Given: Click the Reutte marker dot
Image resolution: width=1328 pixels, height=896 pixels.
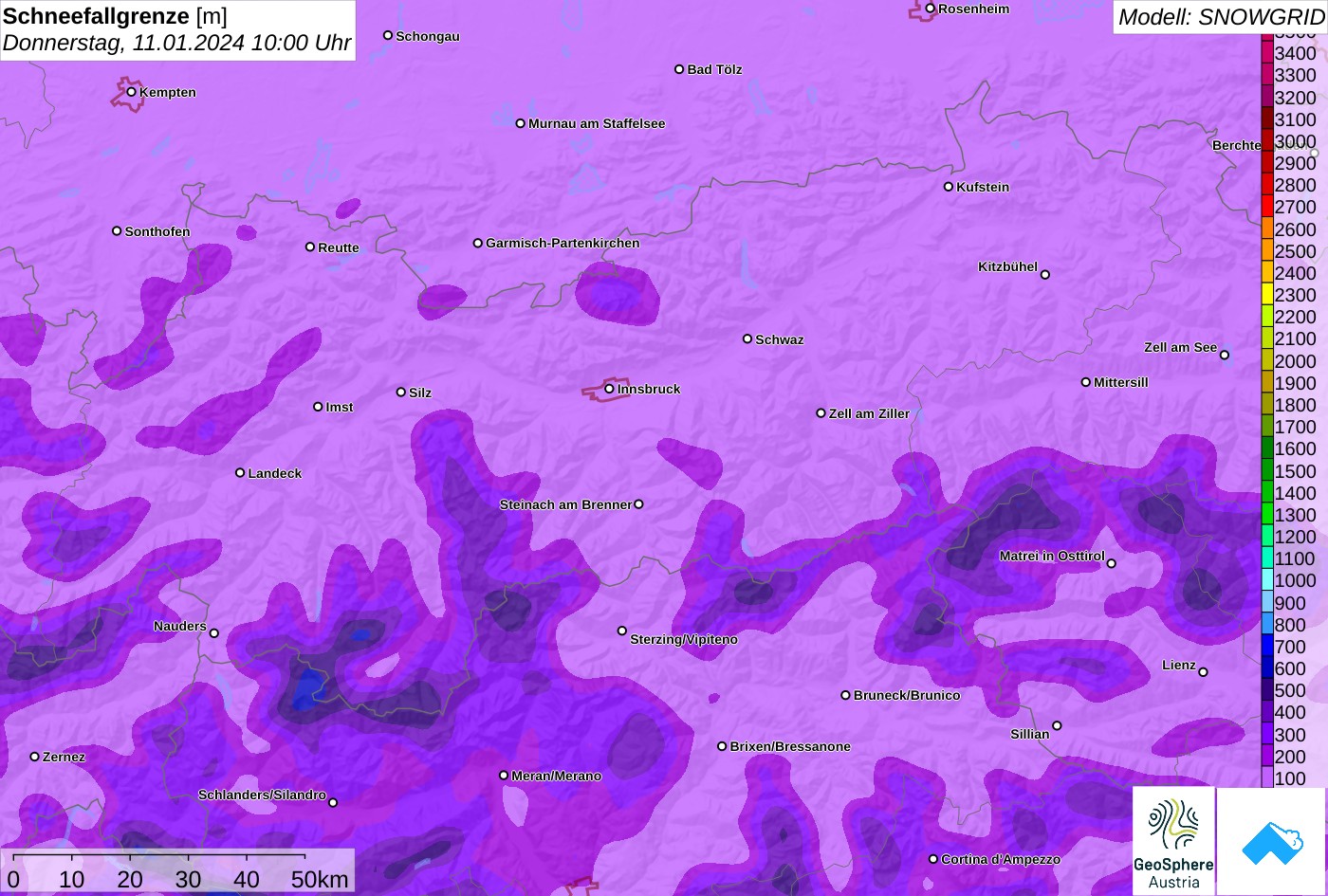Looking at the screenshot, I should point(310,247).
